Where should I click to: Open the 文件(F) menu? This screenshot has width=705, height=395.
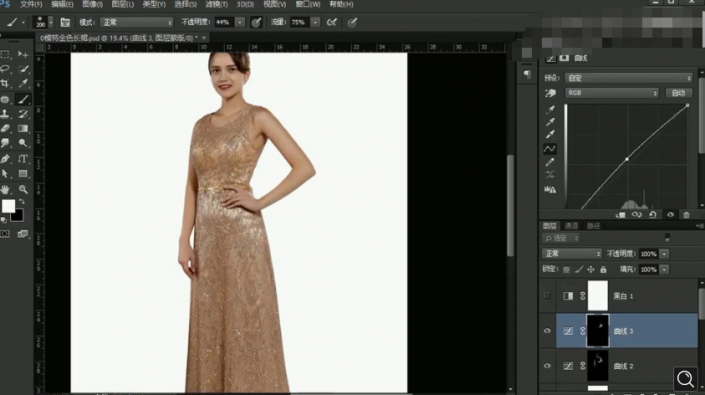click(31, 4)
